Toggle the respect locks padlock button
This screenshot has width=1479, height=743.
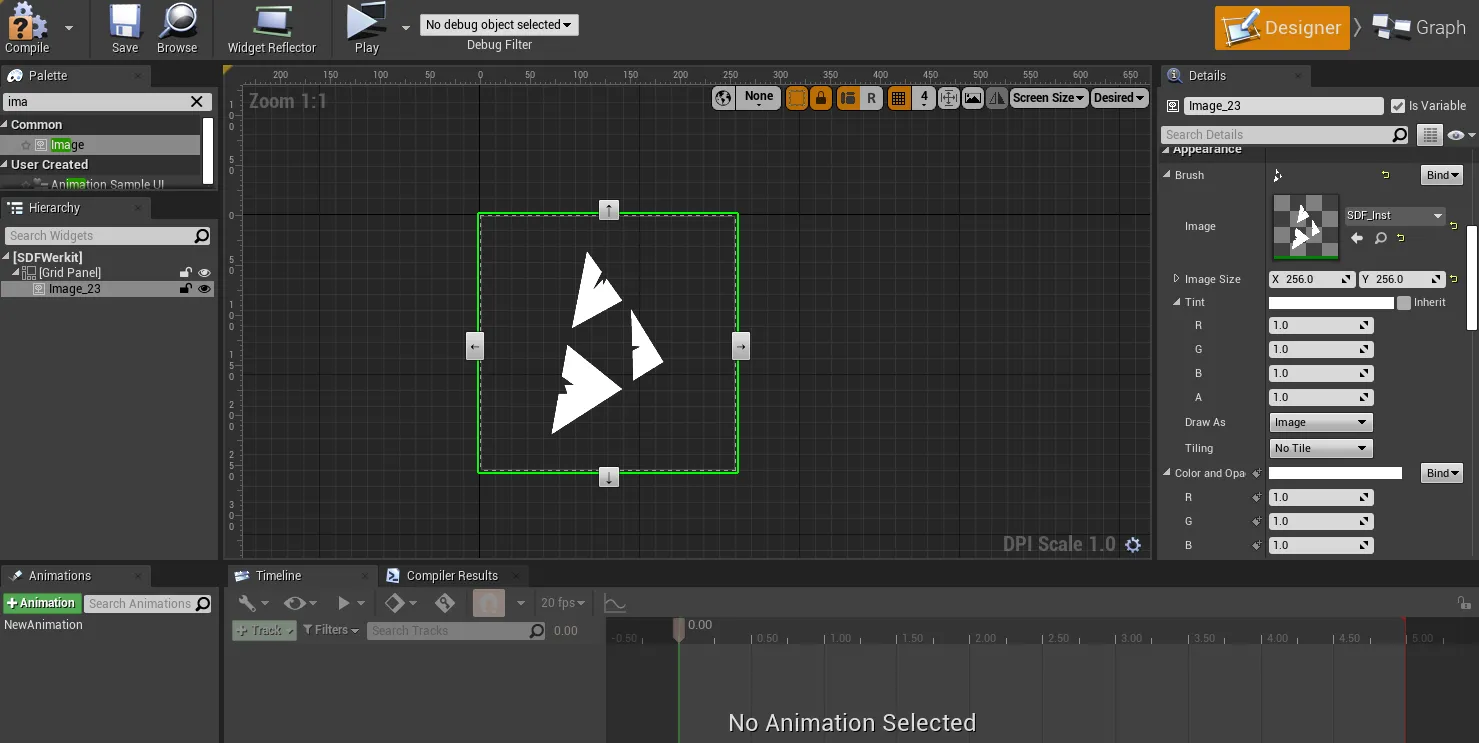(821, 98)
